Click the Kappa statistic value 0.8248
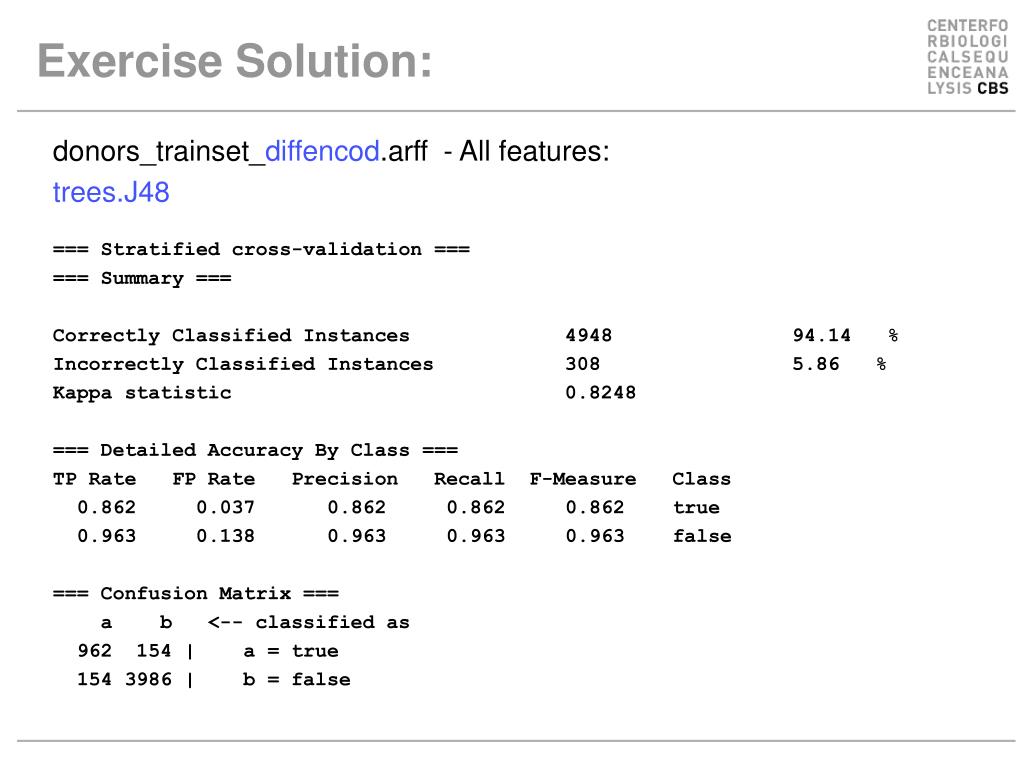The image size is (1024, 768). tap(600, 393)
